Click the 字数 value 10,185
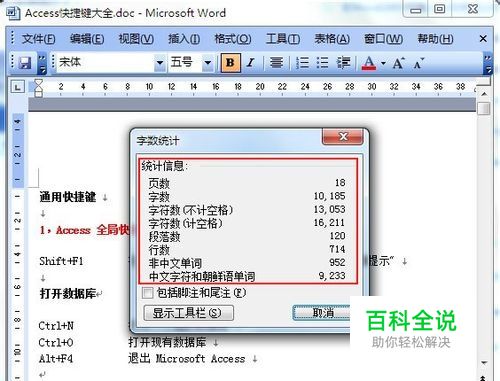Viewport: 500px width, 381px height. pos(329,196)
